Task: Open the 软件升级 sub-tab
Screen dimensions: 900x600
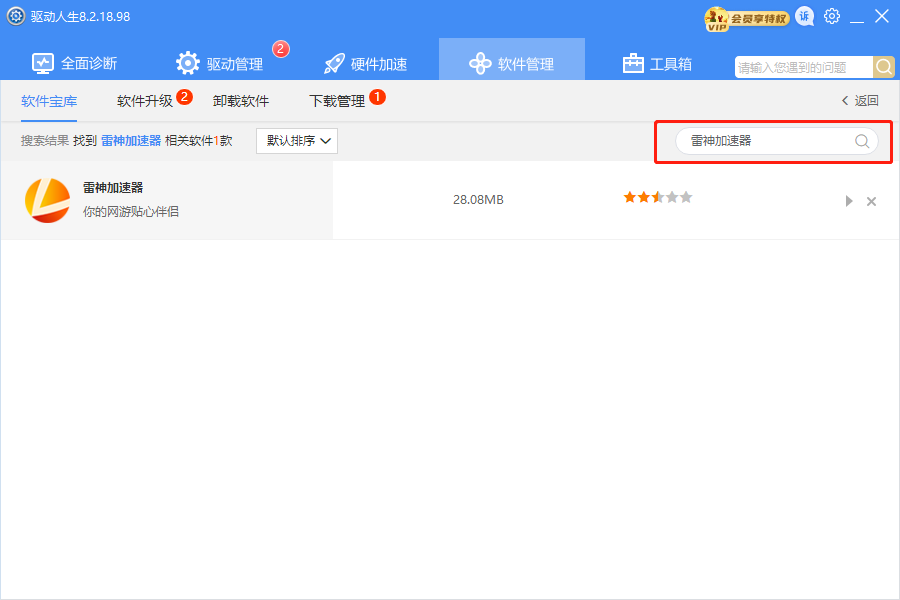Action: tap(145, 101)
